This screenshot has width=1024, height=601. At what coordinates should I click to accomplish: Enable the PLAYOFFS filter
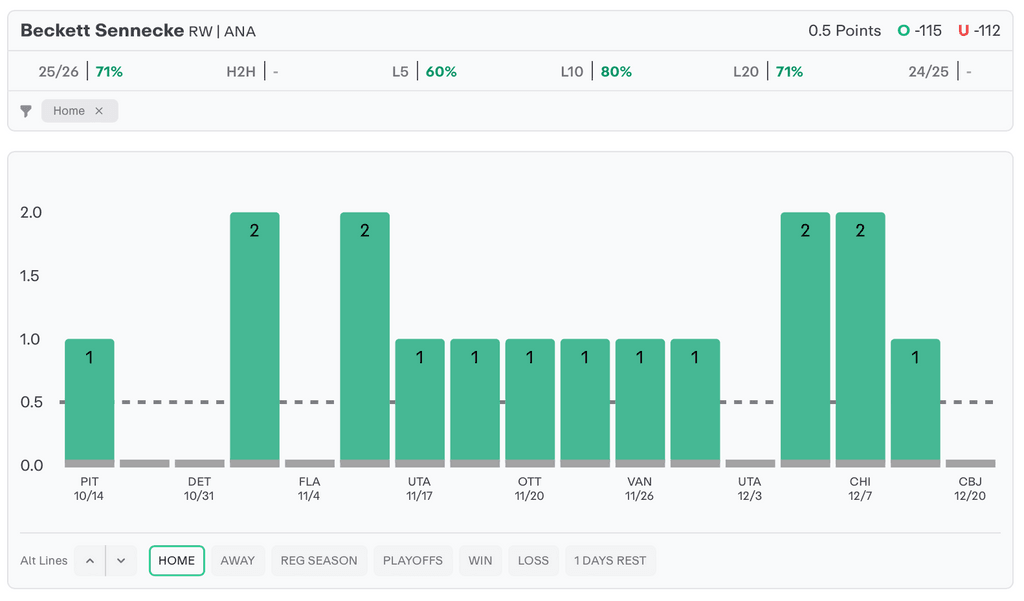coord(413,561)
